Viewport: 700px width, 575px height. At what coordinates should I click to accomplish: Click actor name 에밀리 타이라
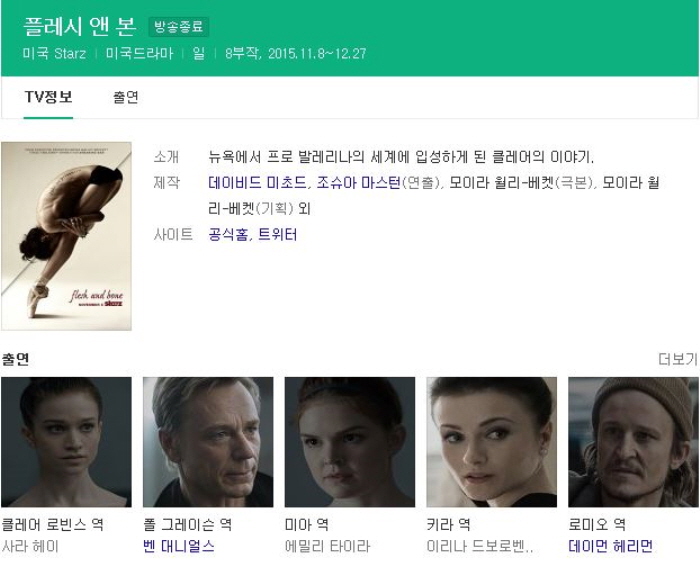(328, 546)
